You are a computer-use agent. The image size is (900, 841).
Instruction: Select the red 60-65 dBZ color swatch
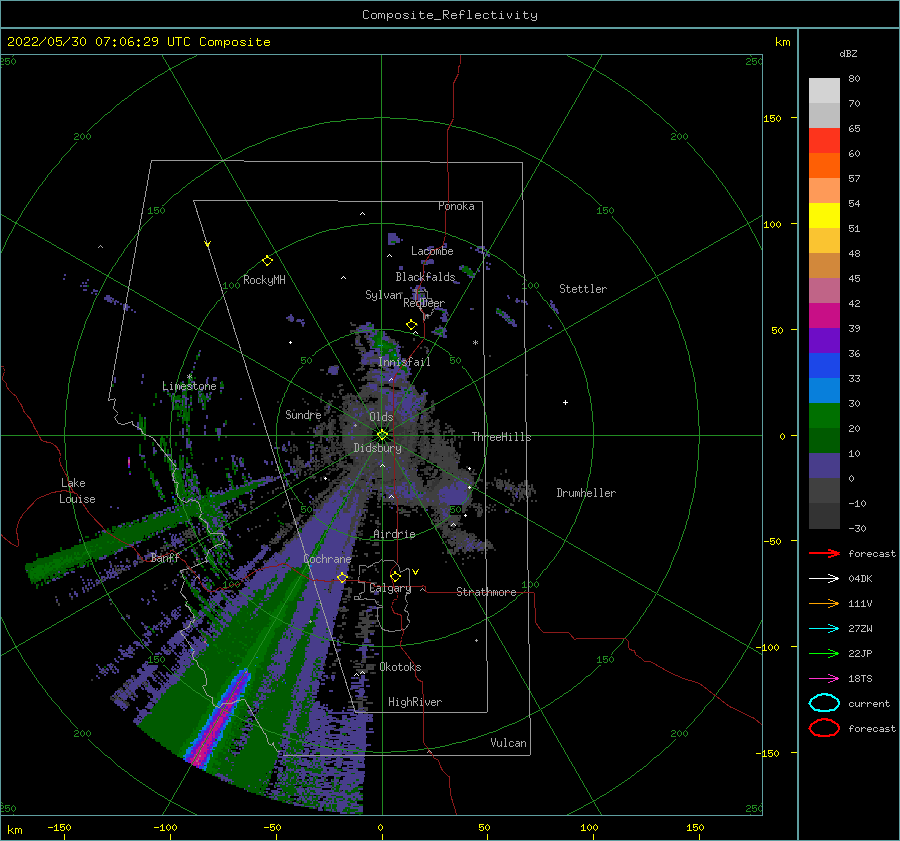[824, 141]
